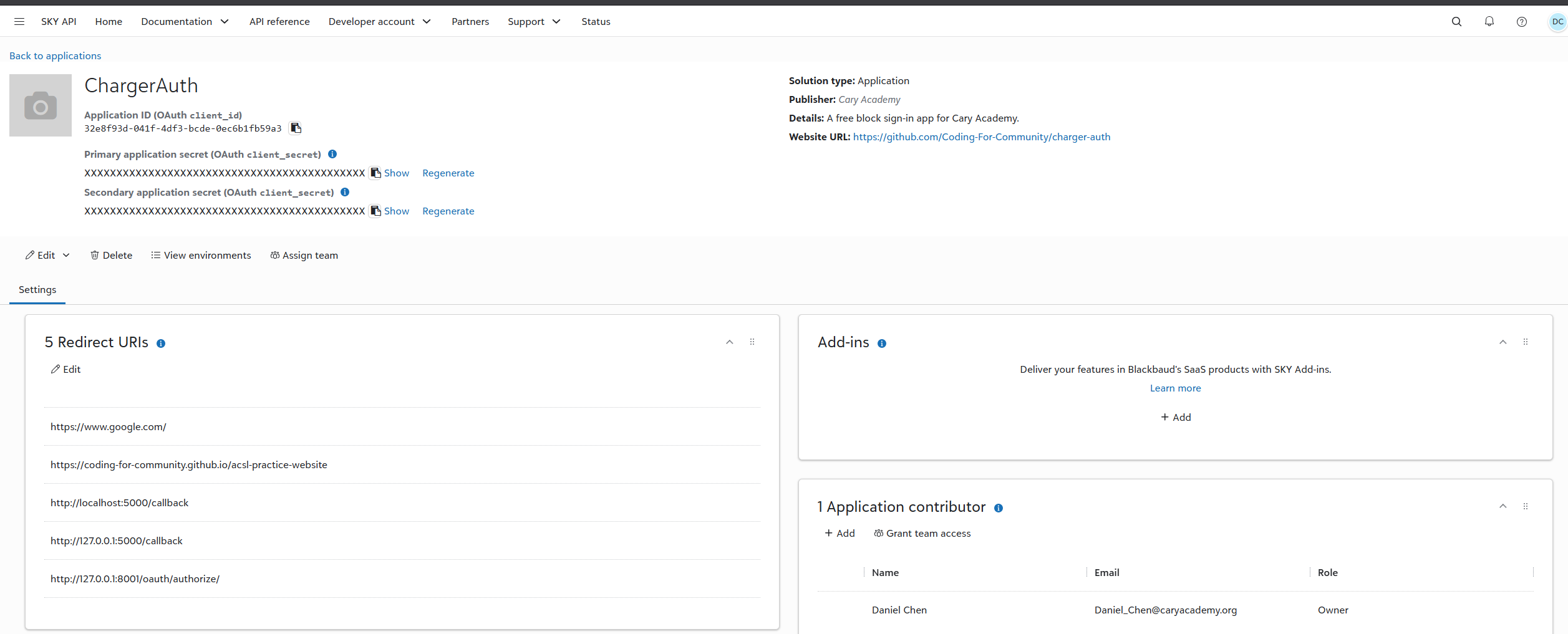
Task: Show info about Application contributor
Action: click(x=999, y=508)
